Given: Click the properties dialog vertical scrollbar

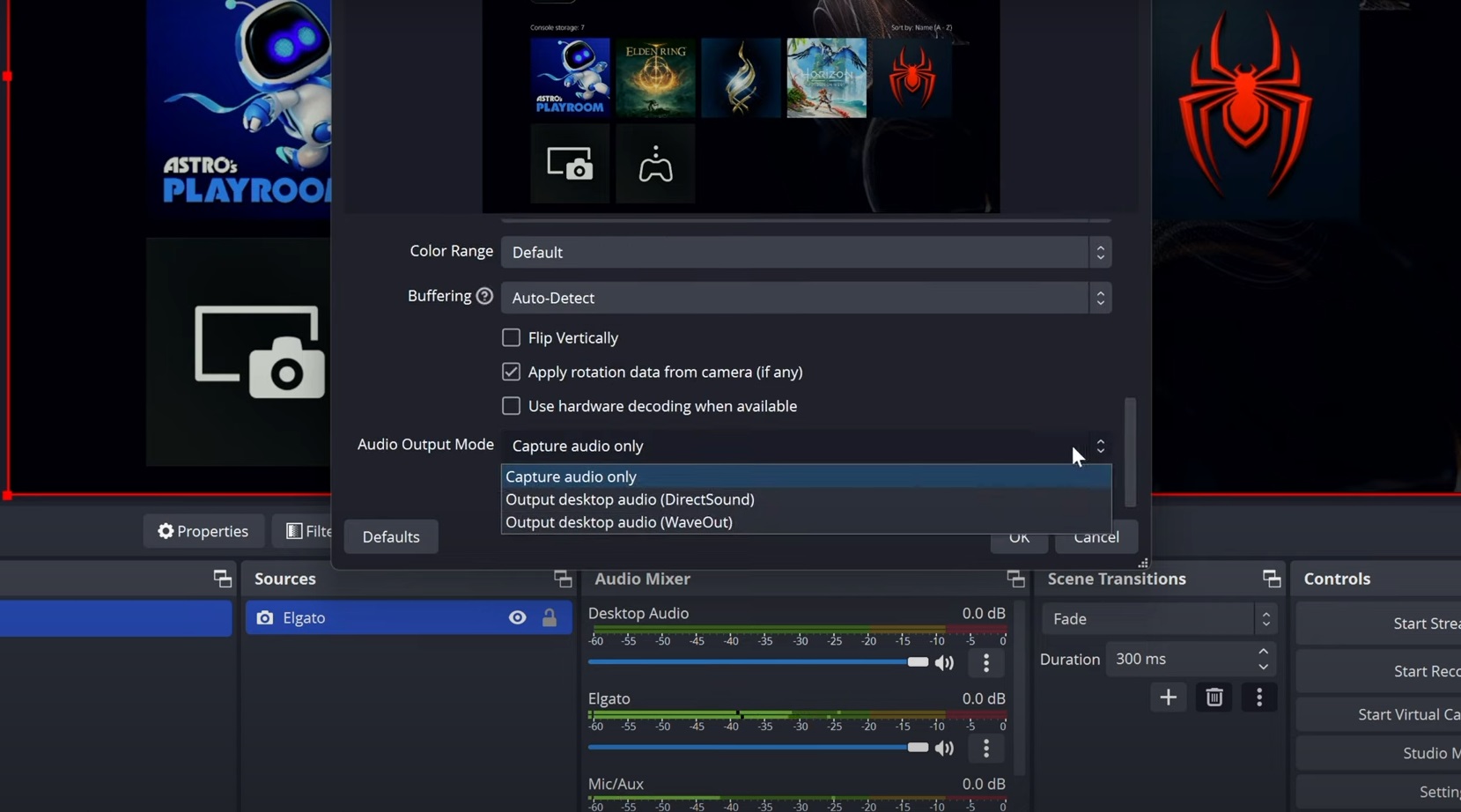Looking at the screenshot, I should pos(1130,452).
